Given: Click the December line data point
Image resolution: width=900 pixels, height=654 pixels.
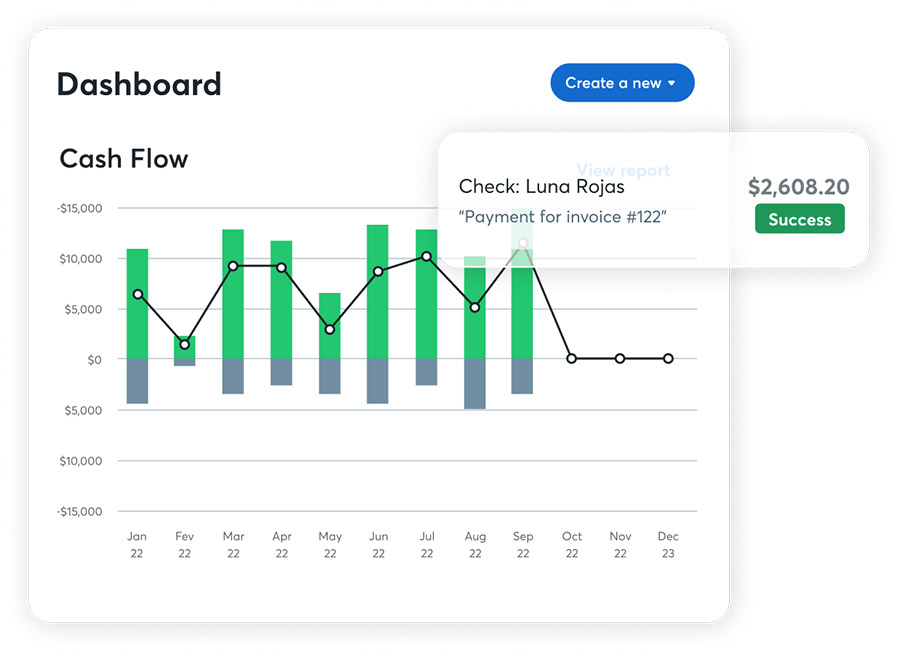Looking at the screenshot, I should (668, 358).
